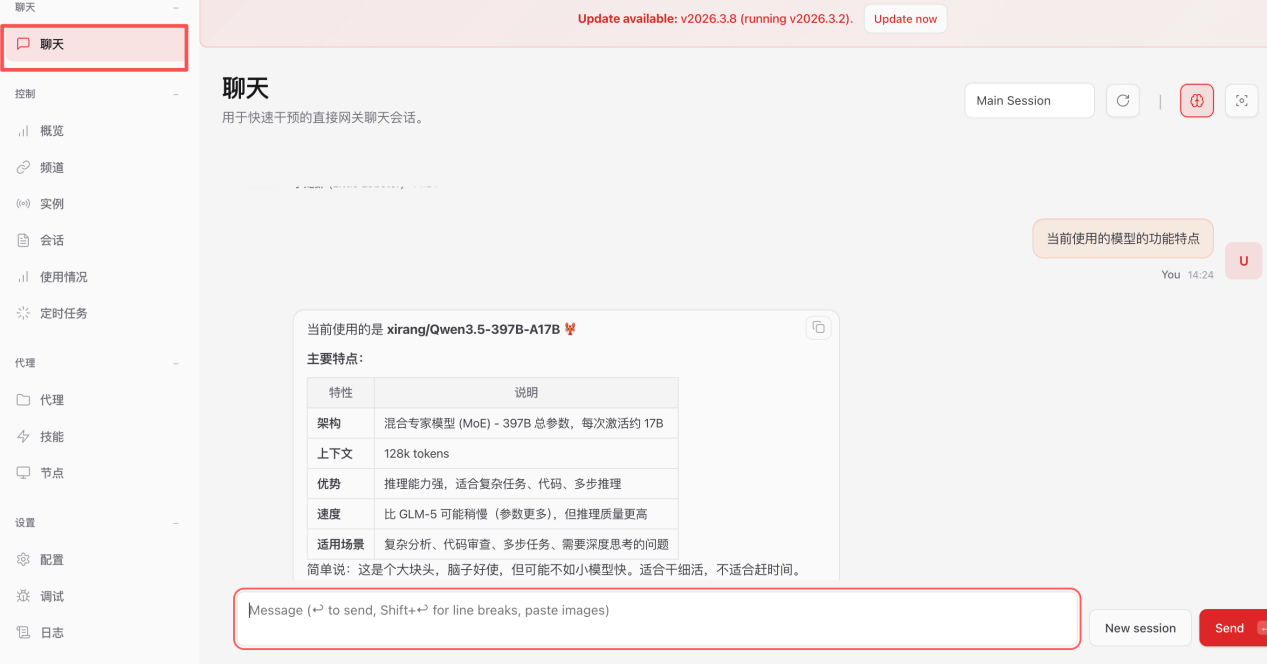Open 频道 link icon in sidebar
This screenshot has width=1267, height=664.
(x=24, y=168)
